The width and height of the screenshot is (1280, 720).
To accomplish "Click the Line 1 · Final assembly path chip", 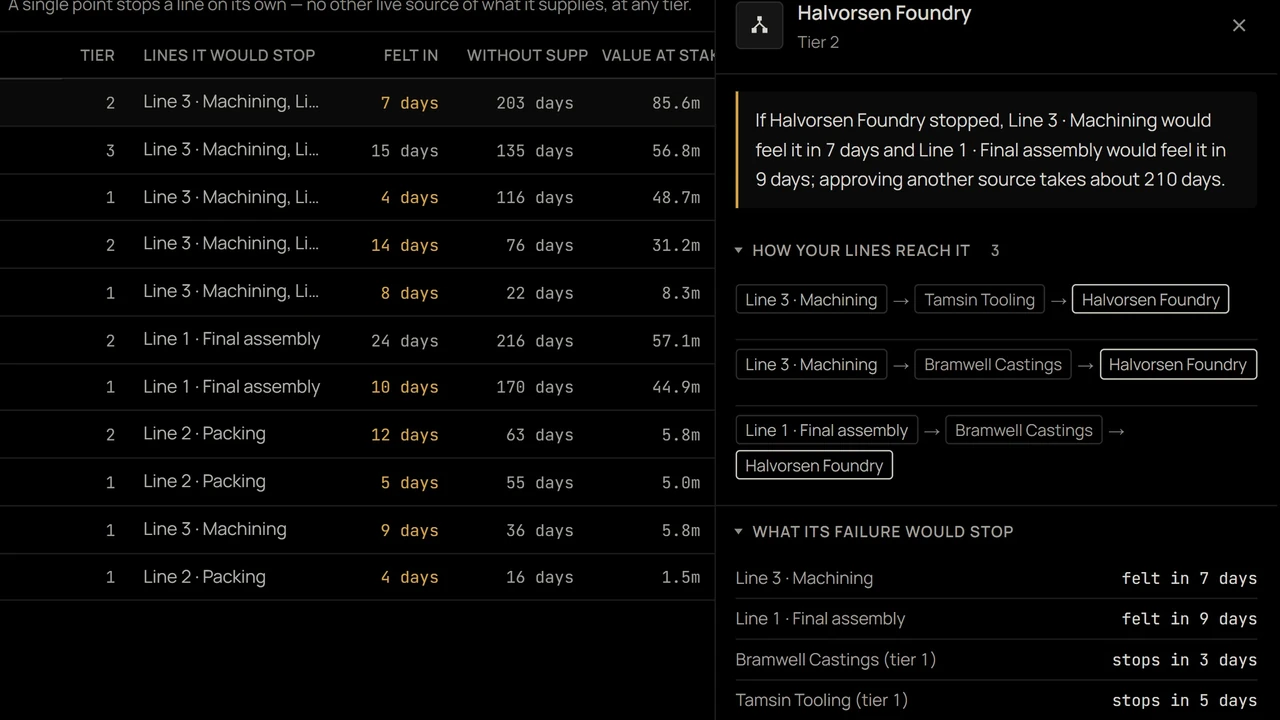I will 826,430.
